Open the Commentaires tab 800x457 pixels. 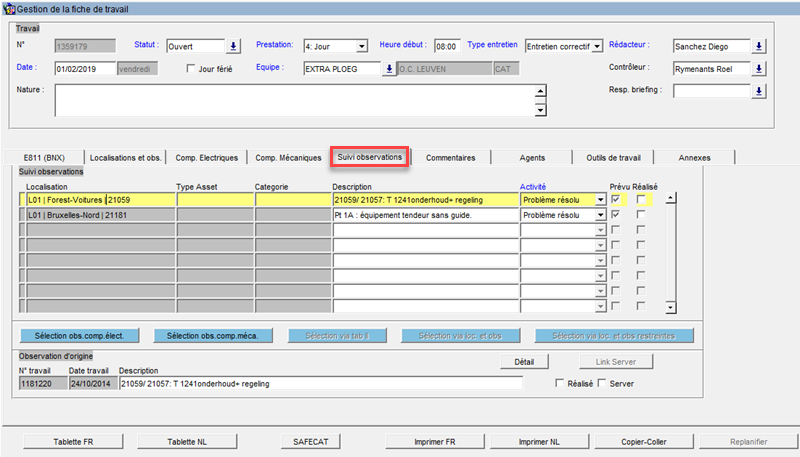451,158
